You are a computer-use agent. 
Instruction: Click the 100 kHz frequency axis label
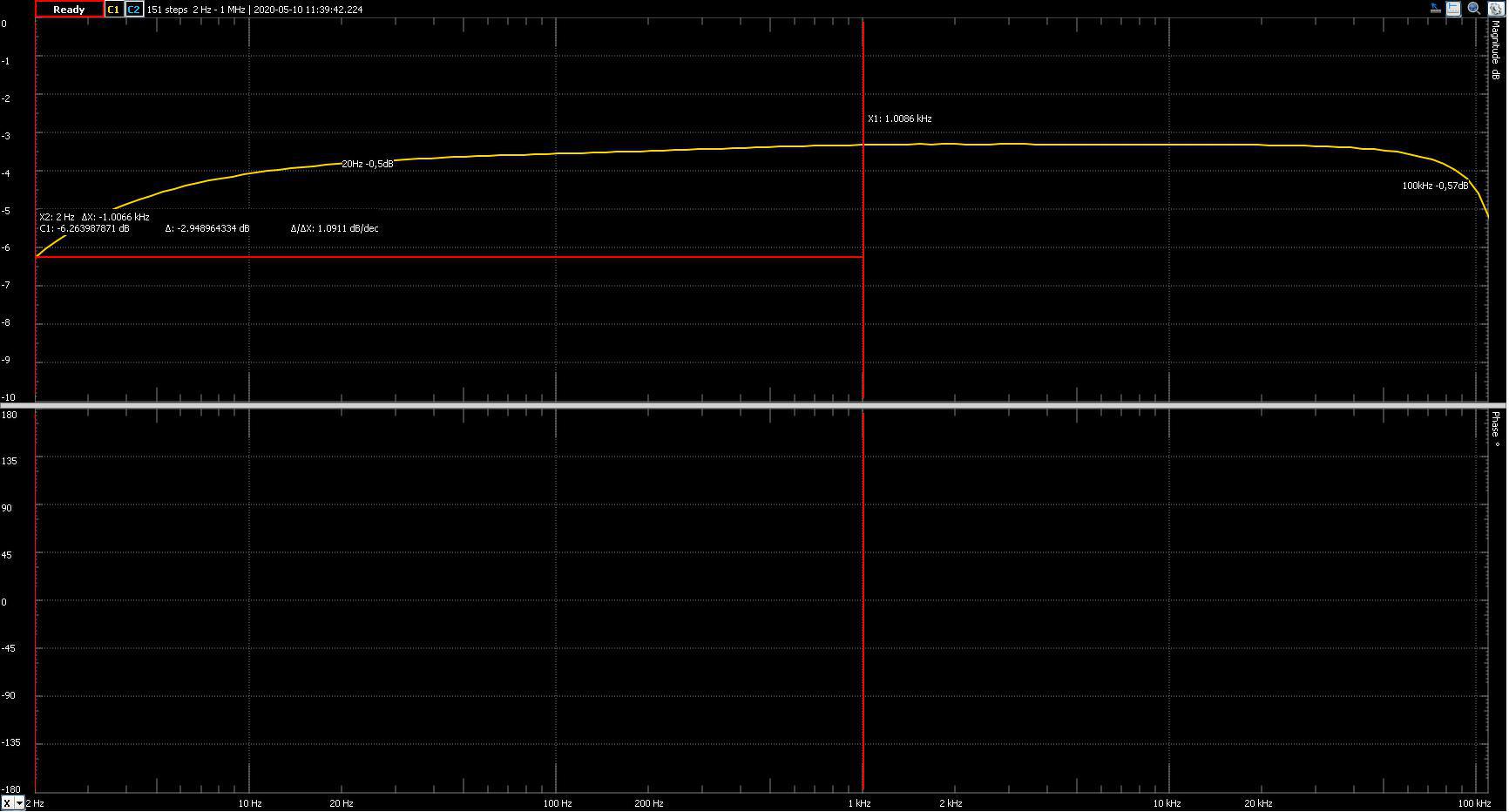[1474, 803]
